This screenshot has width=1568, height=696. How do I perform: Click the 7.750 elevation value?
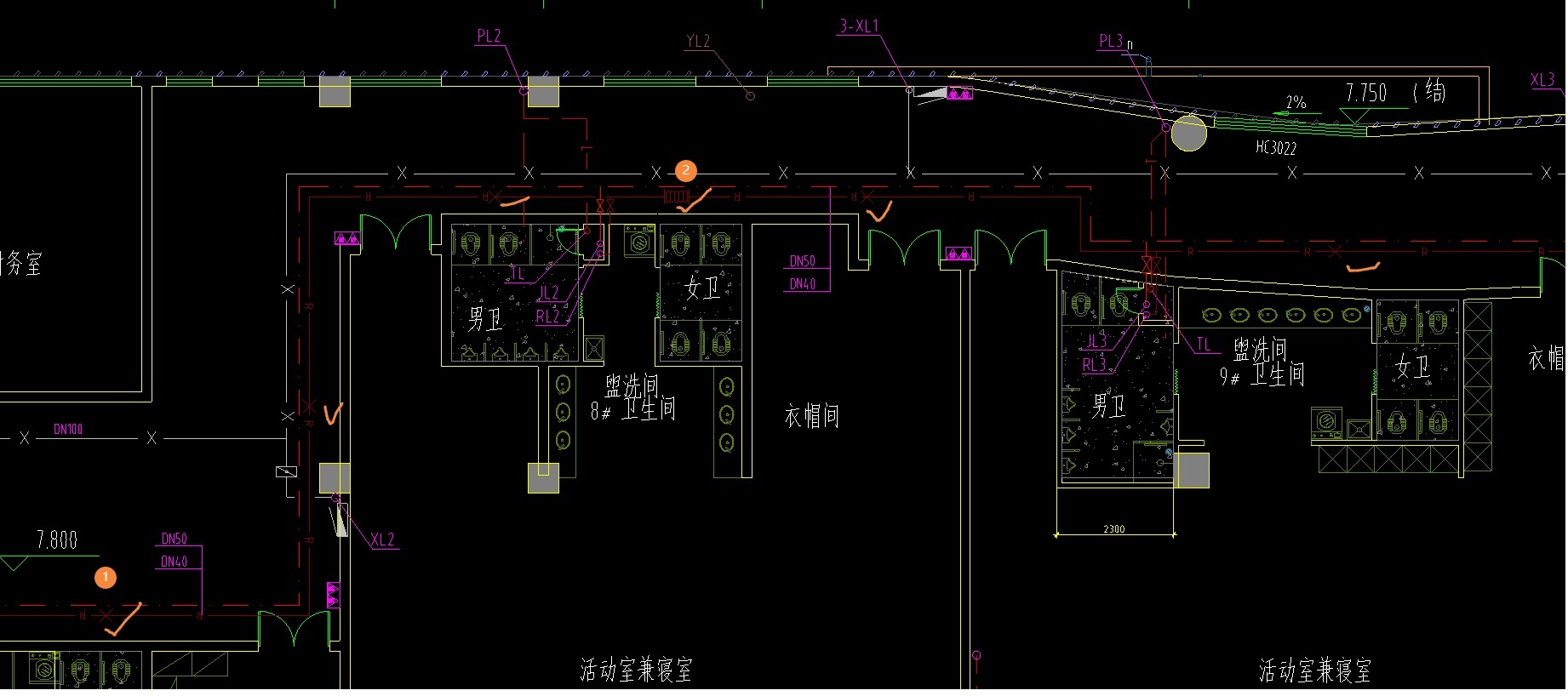point(1366,93)
